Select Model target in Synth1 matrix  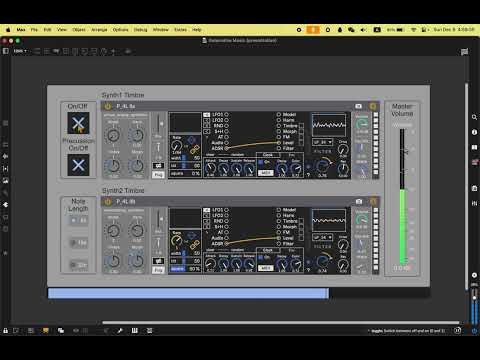pos(279,114)
